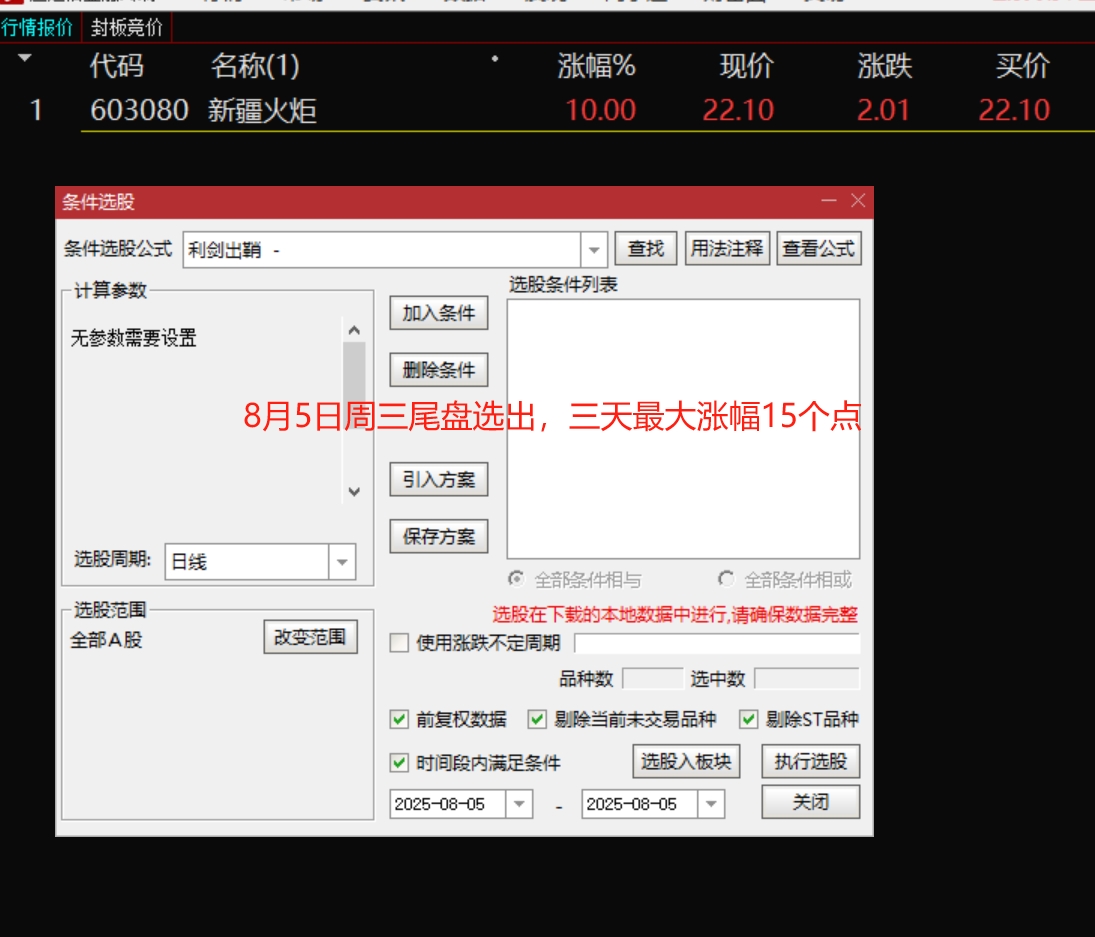Click the 查找 button
The width and height of the screenshot is (1095, 937).
coord(645,249)
